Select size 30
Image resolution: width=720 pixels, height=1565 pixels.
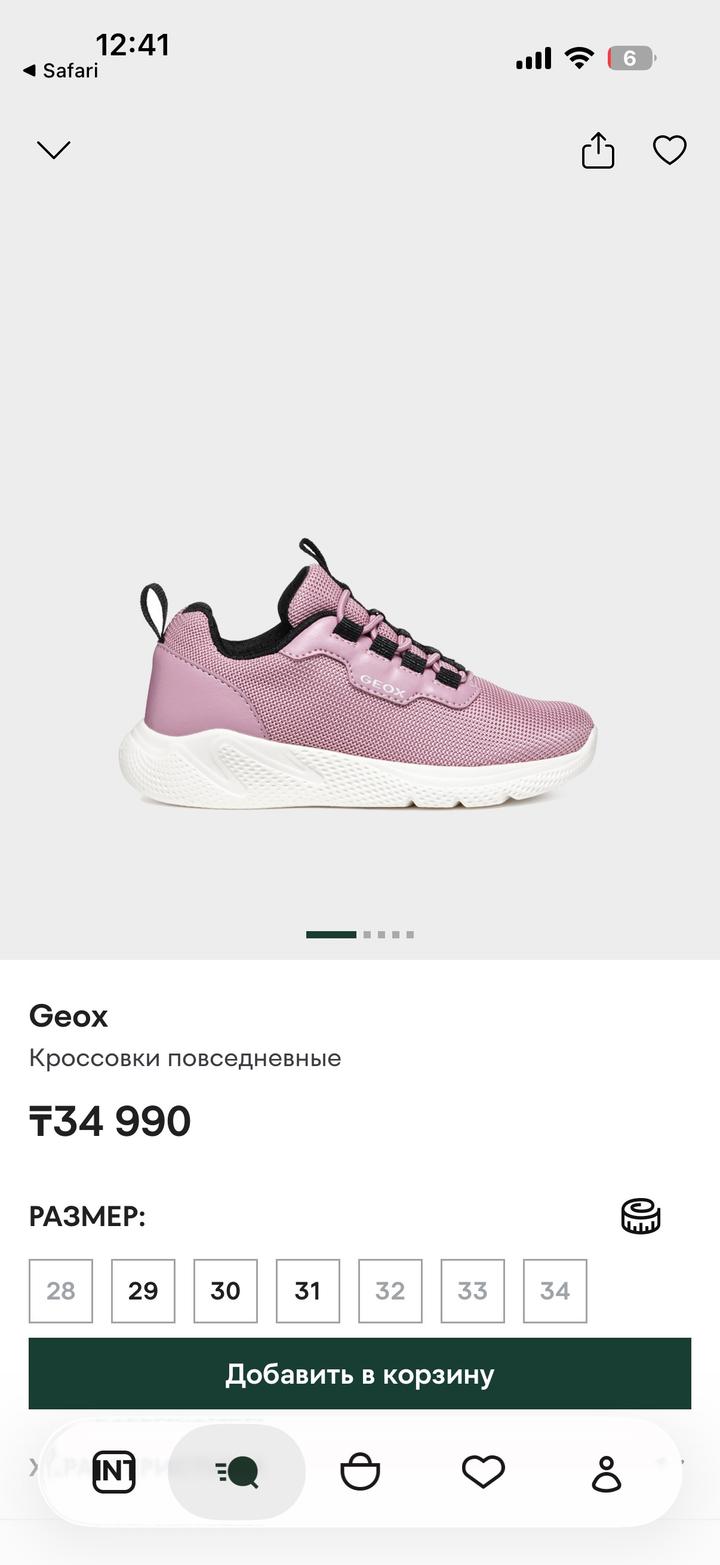pos(225,1291)
